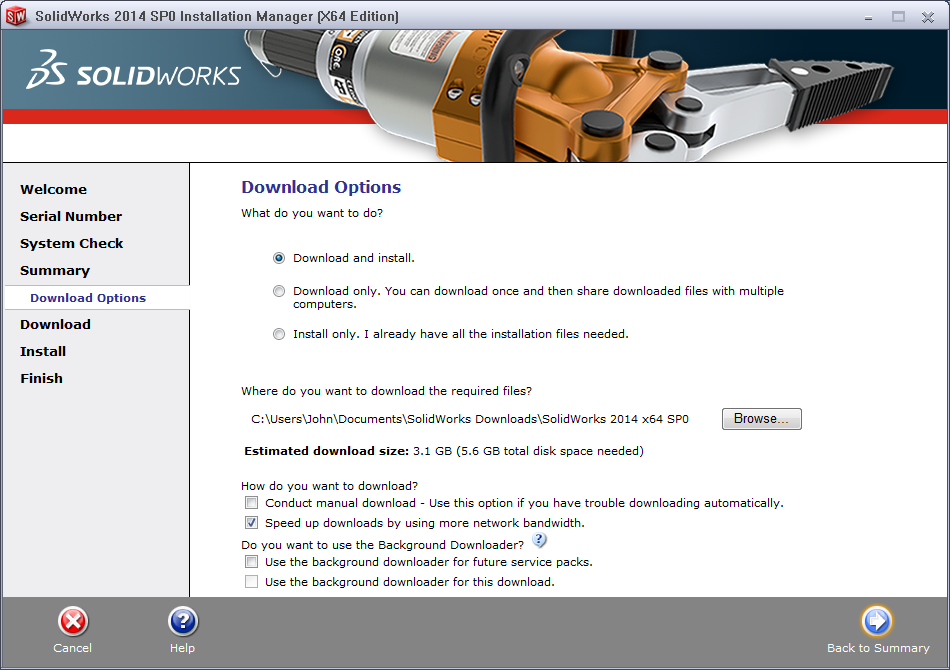
Task: Open Help via the question mark icon
Action: (x=182, y=622)
